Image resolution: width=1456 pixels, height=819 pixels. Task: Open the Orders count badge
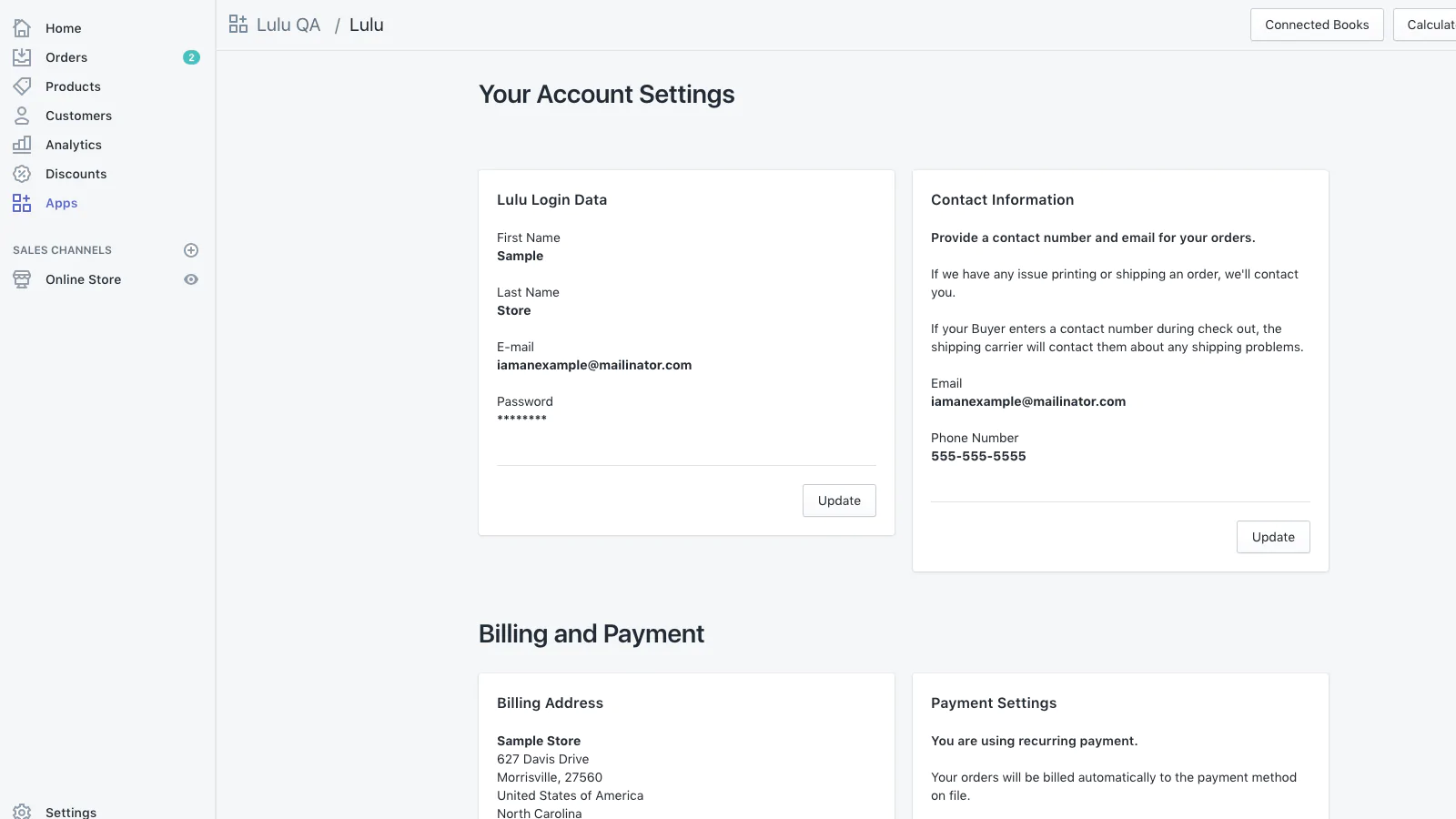coord(191,57)
